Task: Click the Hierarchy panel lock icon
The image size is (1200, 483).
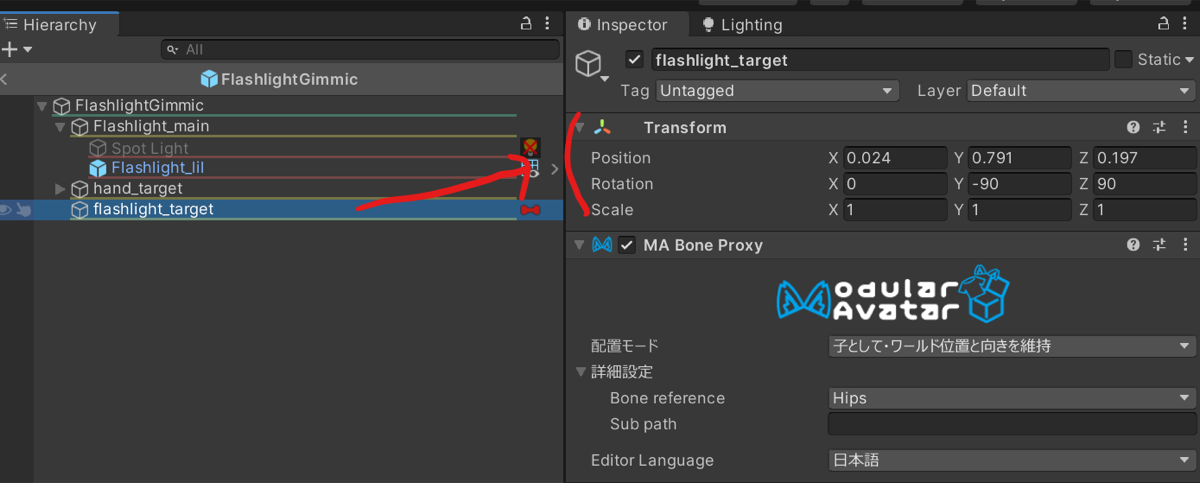Action: tap(527, 24)
